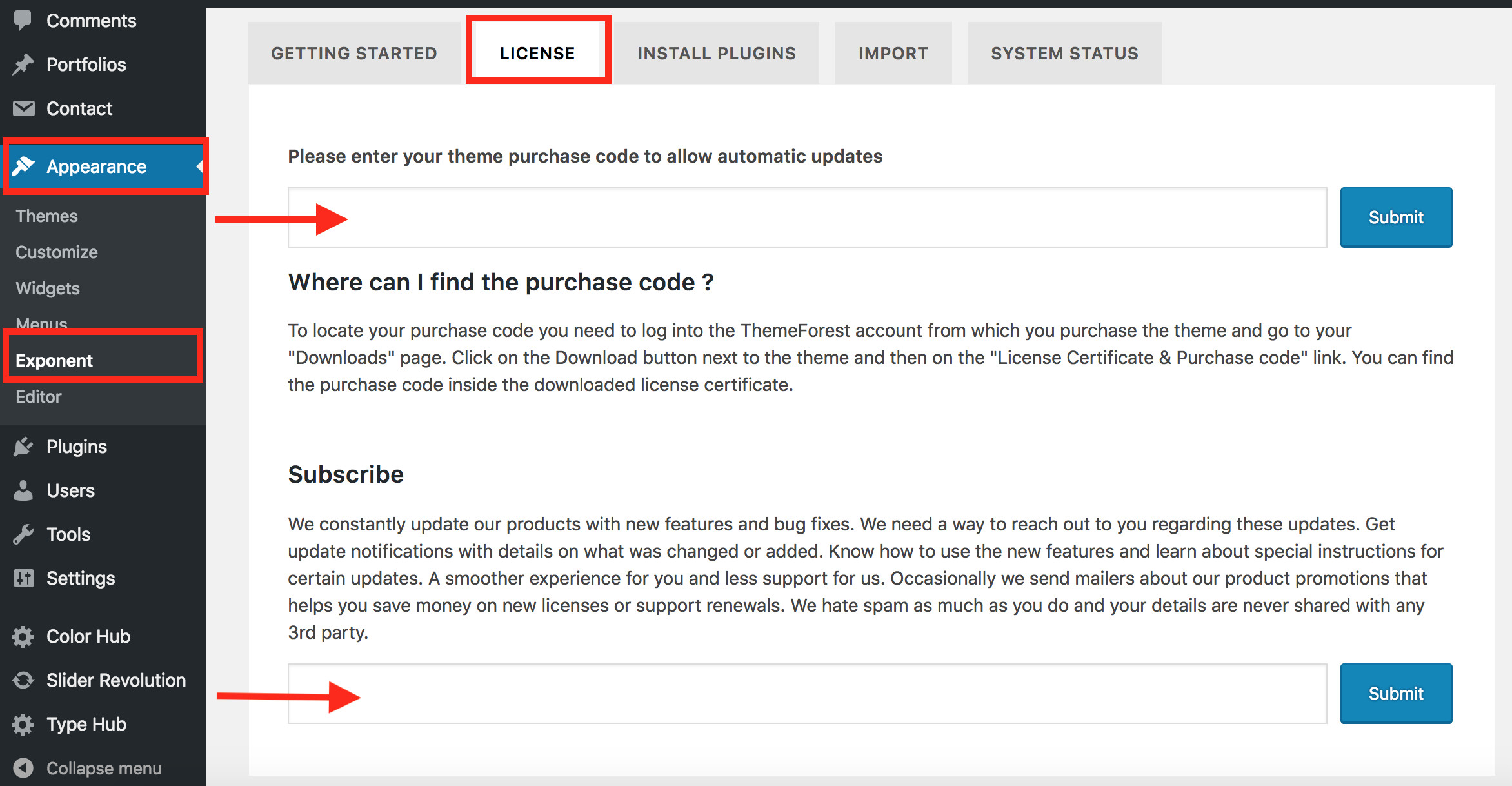Switch to the Getting Started tab
The width and height of the screenshot is (1512, 786).
click(x=354, y=53)
